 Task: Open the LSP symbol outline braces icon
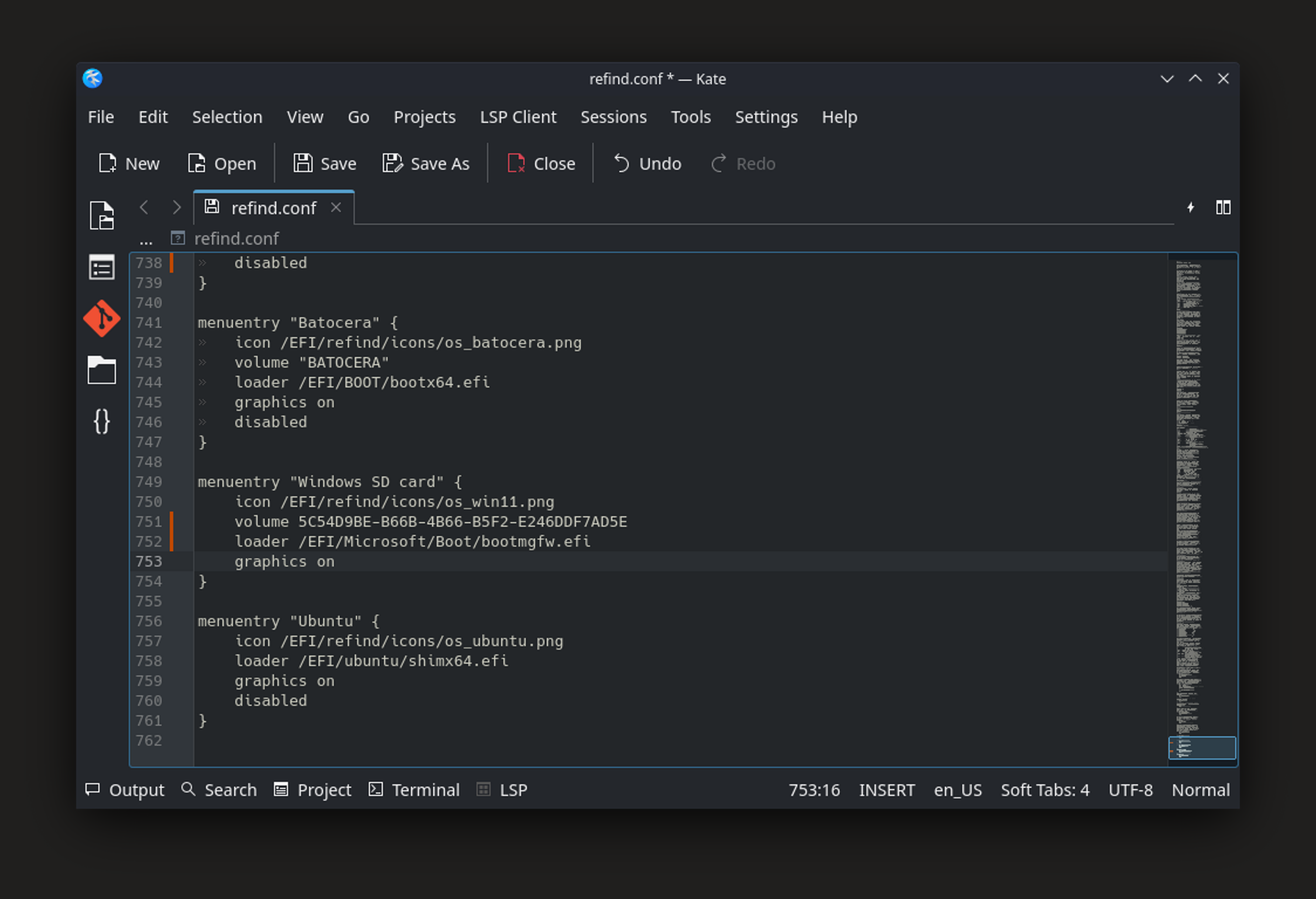point(102,421)
